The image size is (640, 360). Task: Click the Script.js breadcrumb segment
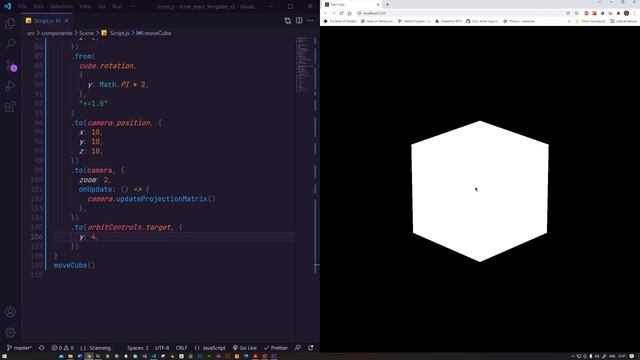116,33
